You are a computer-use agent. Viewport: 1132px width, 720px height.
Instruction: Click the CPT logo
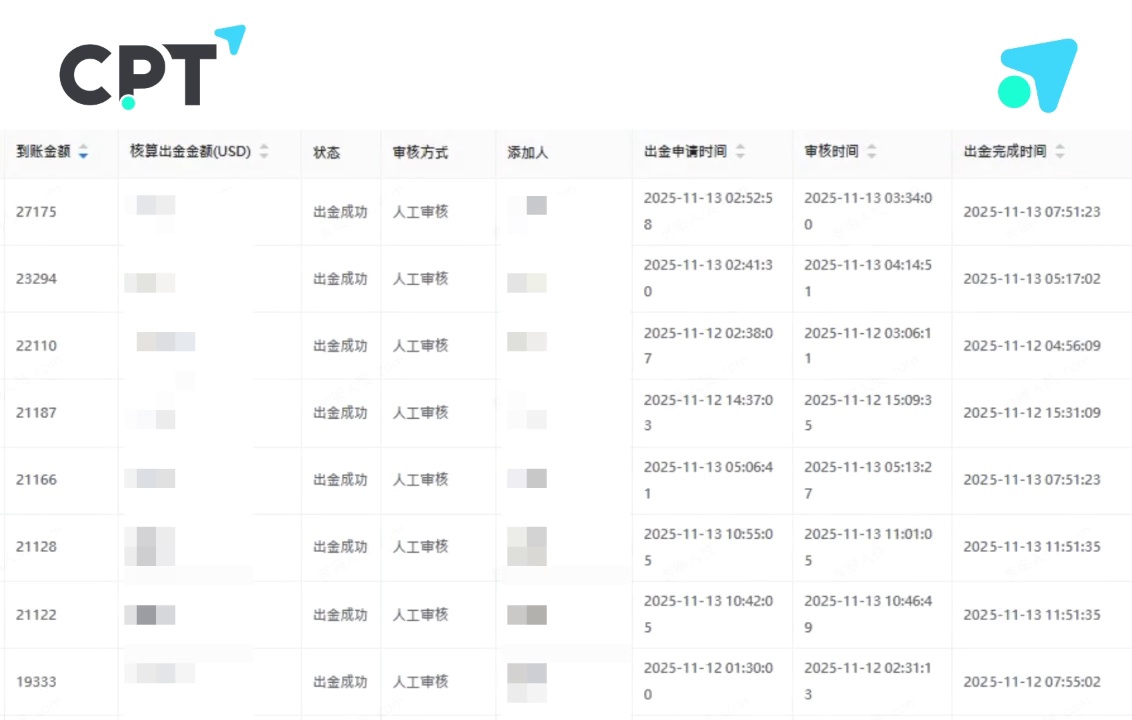152,67
